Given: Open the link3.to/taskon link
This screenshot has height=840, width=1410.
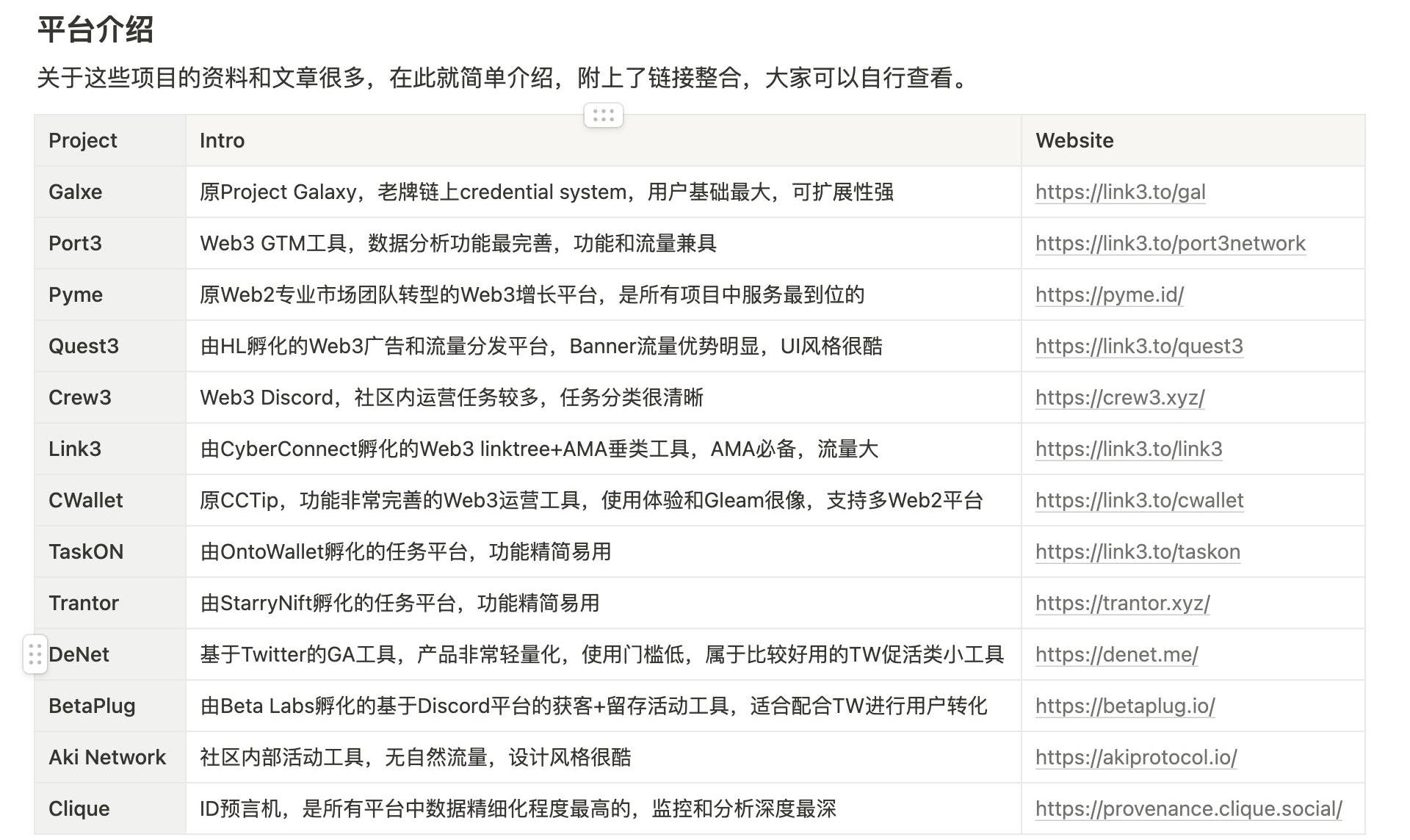Looking at the screenshot, I should point(1138,551).
